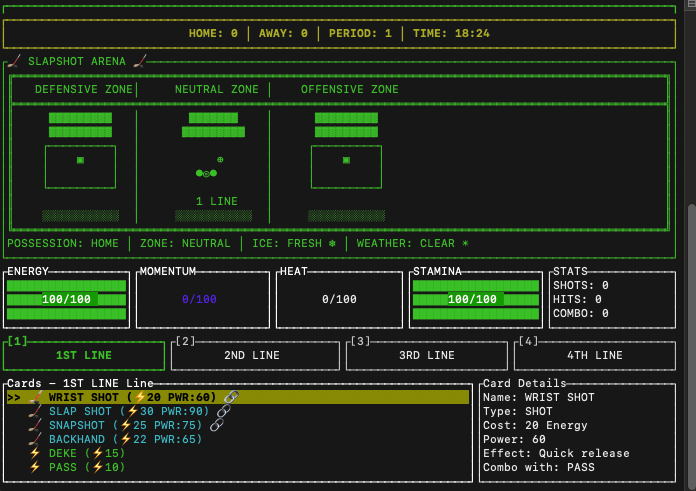The image size is (696, 491).
Task: Click the snowflake icon after ICE: FRESH
Action: [x=332, y=243]
